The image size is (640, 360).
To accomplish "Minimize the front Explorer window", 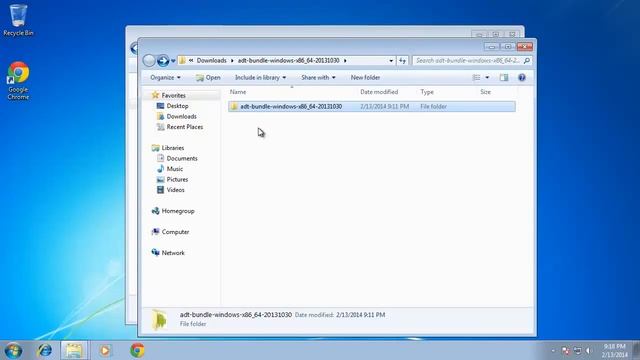I will [492, 47].
